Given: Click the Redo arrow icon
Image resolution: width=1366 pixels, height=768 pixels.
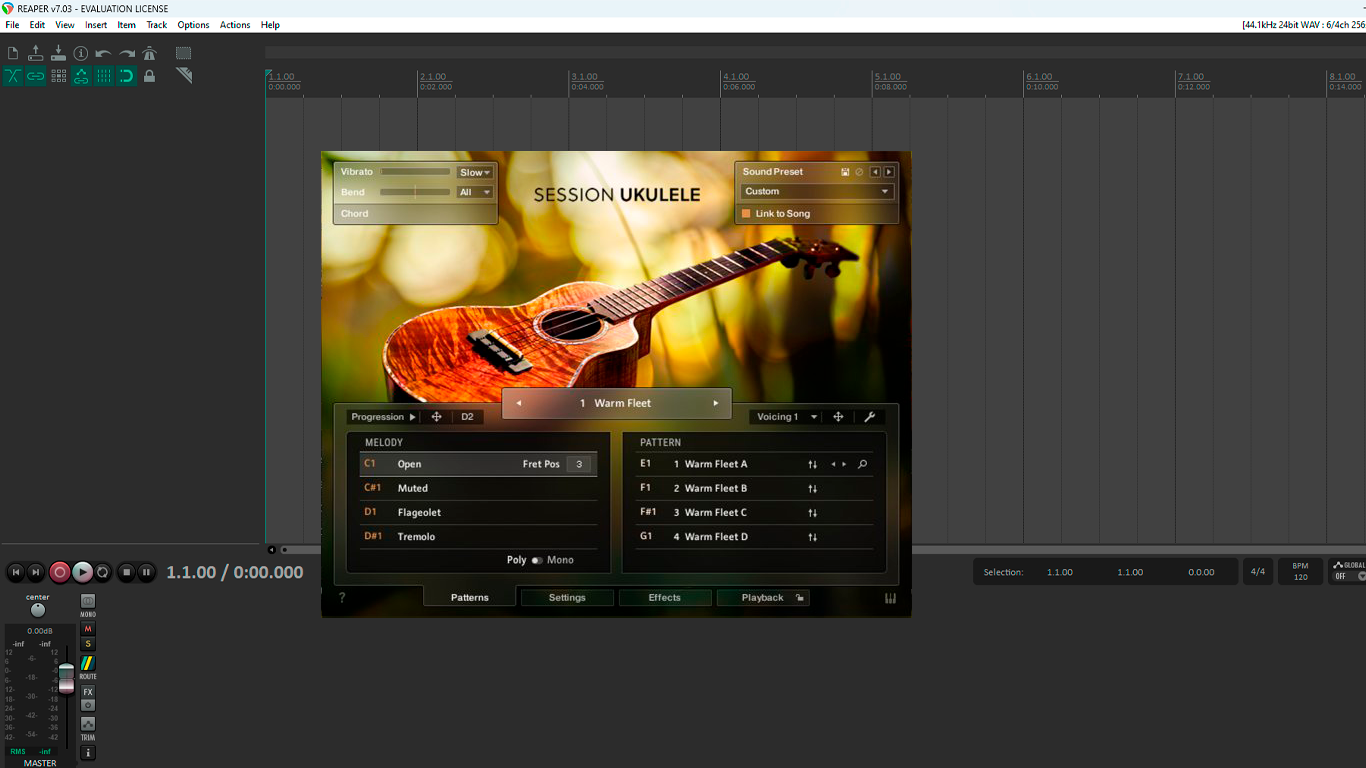Looking at the screenshot, I should (127, 53).
